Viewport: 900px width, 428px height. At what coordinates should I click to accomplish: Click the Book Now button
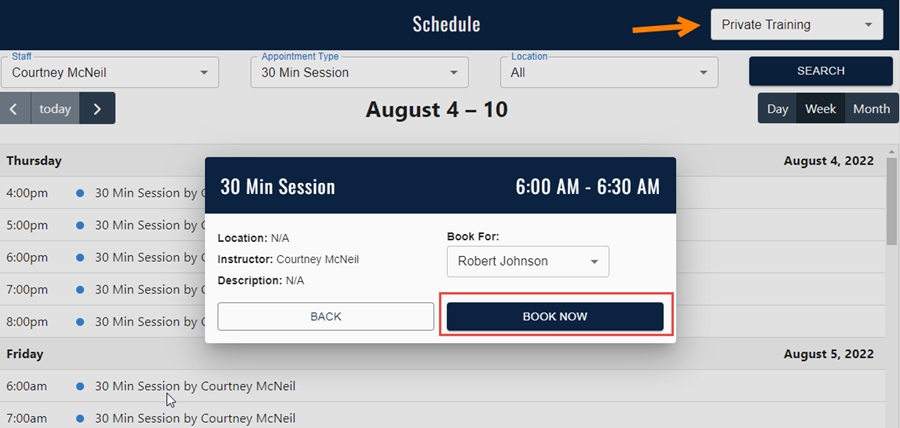(555, 316)
